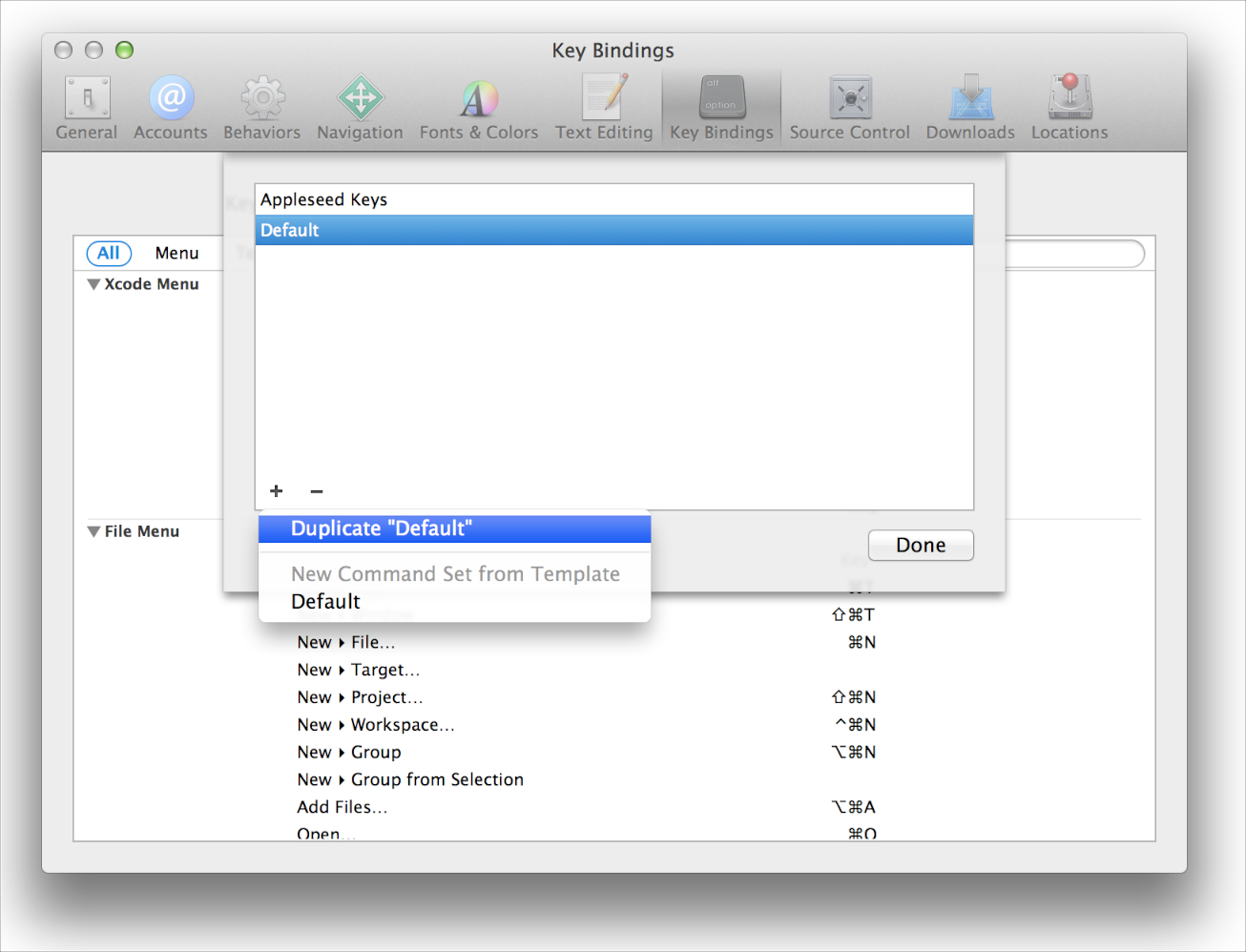Open the Source Control pane
The image size is (1246, 952).
coord(849,109)
